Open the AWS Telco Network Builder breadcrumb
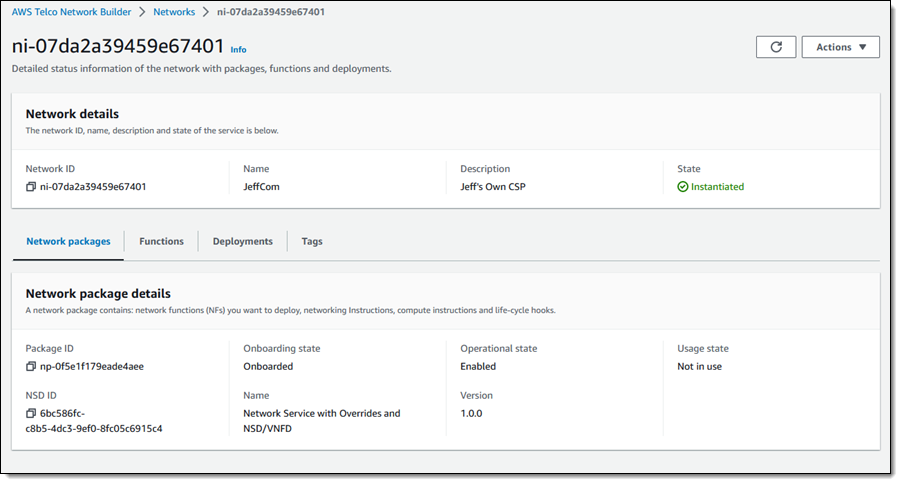 click(71, 12)
